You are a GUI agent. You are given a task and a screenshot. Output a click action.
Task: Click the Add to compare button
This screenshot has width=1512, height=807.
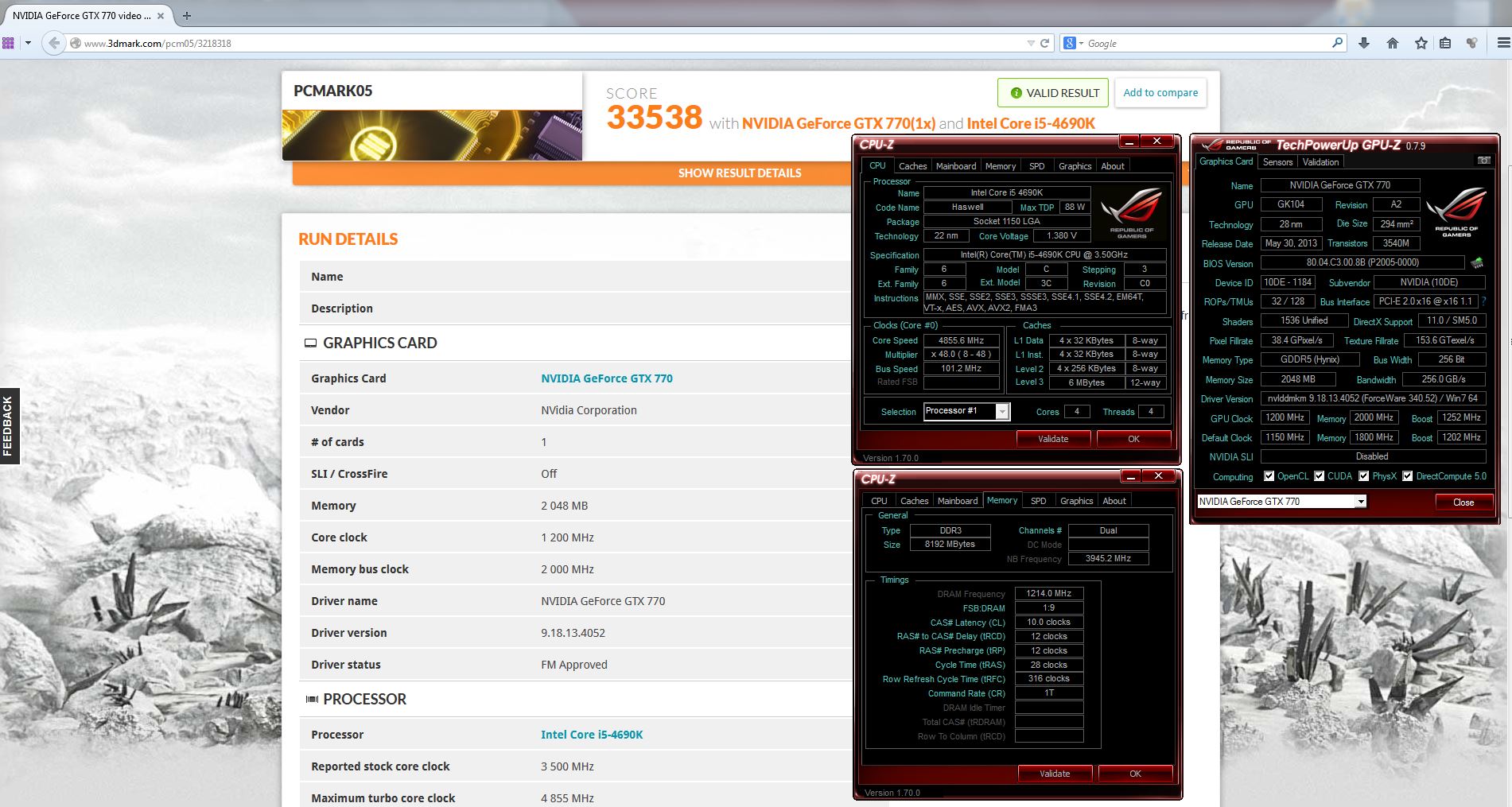coord(1160,92)
